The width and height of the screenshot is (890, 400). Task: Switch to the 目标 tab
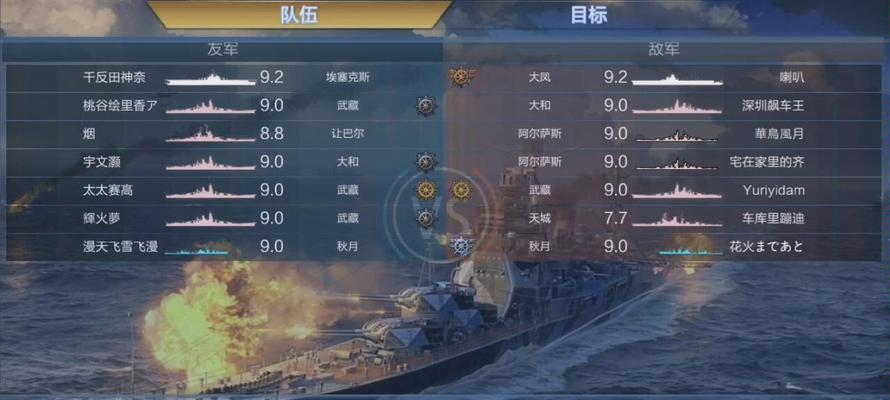[x=589, y=15]
